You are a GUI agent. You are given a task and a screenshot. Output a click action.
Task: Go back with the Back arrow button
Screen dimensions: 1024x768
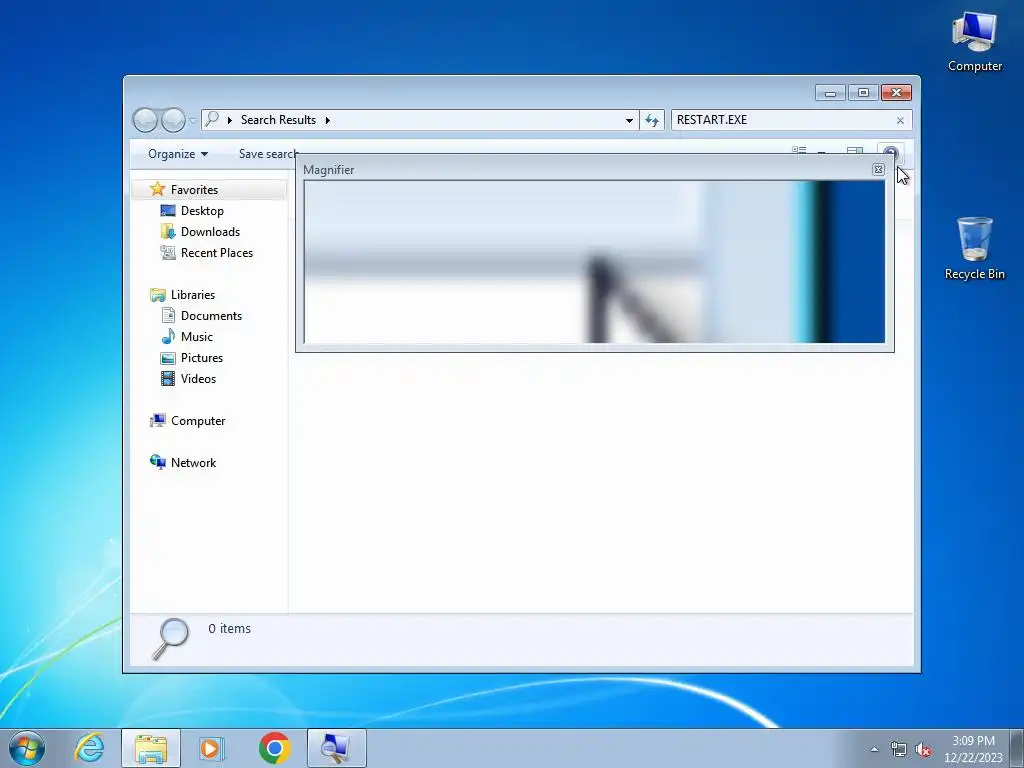point(145,120)
